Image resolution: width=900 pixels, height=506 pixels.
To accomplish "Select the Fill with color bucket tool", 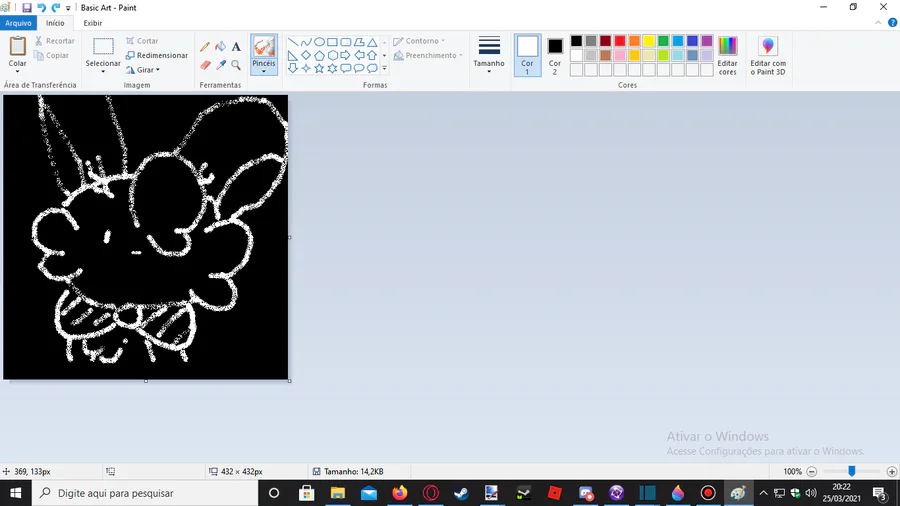I will coord(220,47).
